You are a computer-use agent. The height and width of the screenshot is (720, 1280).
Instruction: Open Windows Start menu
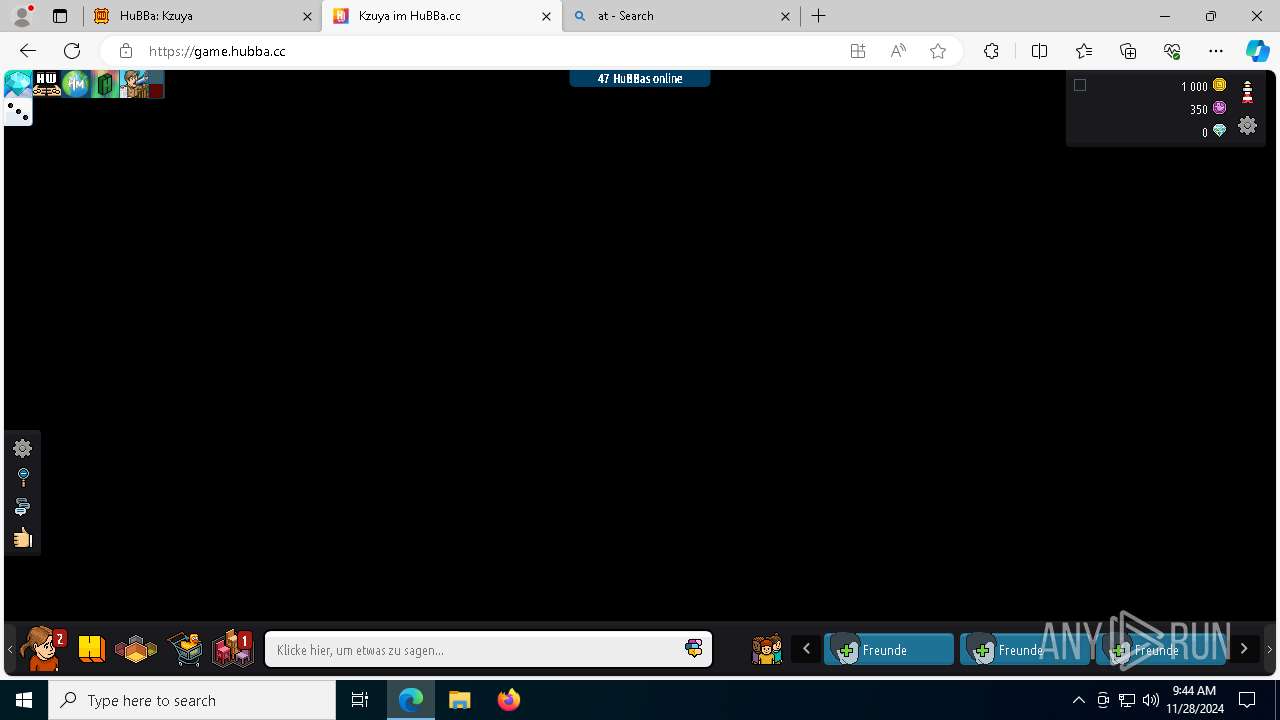(x=24, y=700)
